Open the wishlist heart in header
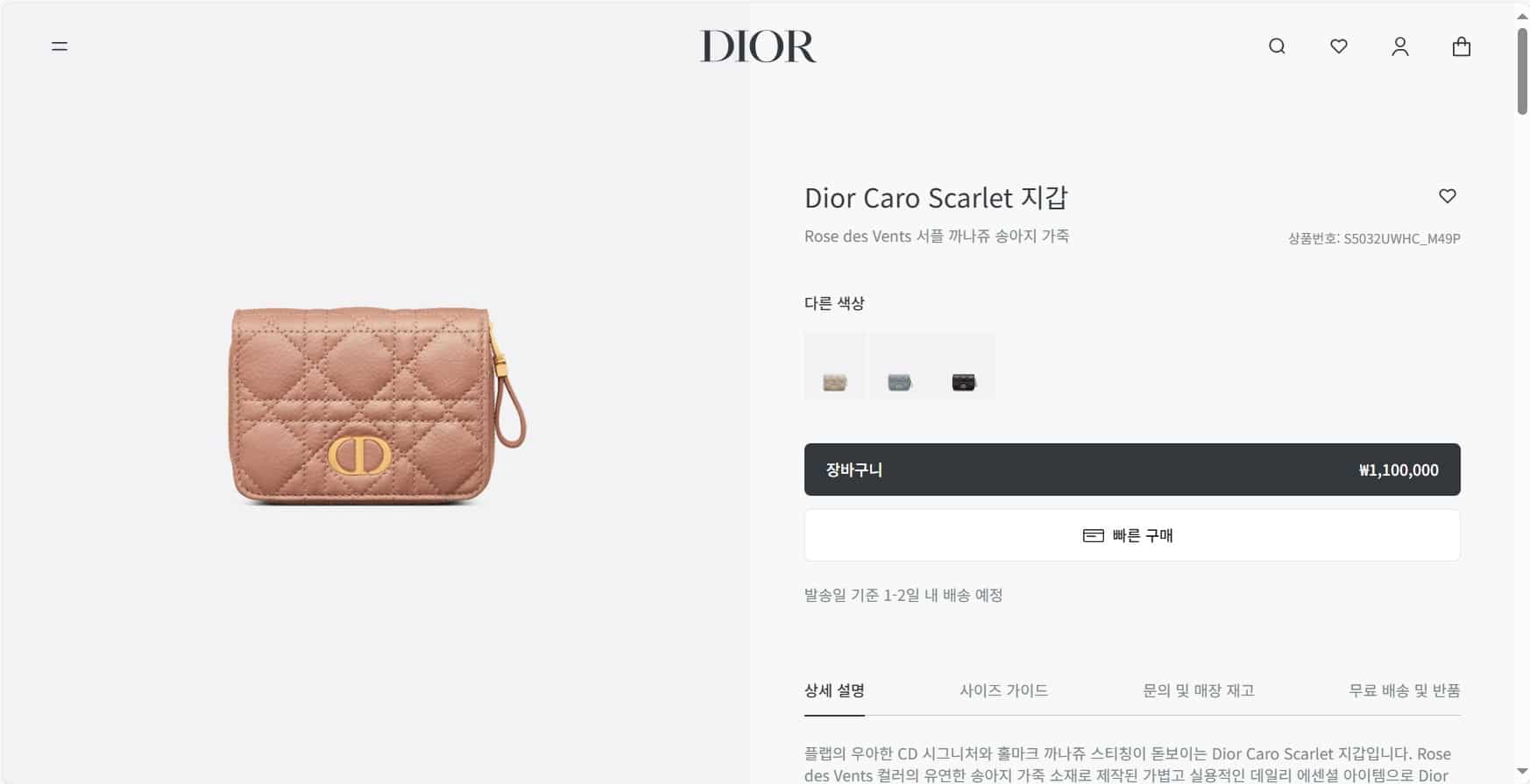The height and width of the screenshot is (784, 1530). click(1338, 46)
